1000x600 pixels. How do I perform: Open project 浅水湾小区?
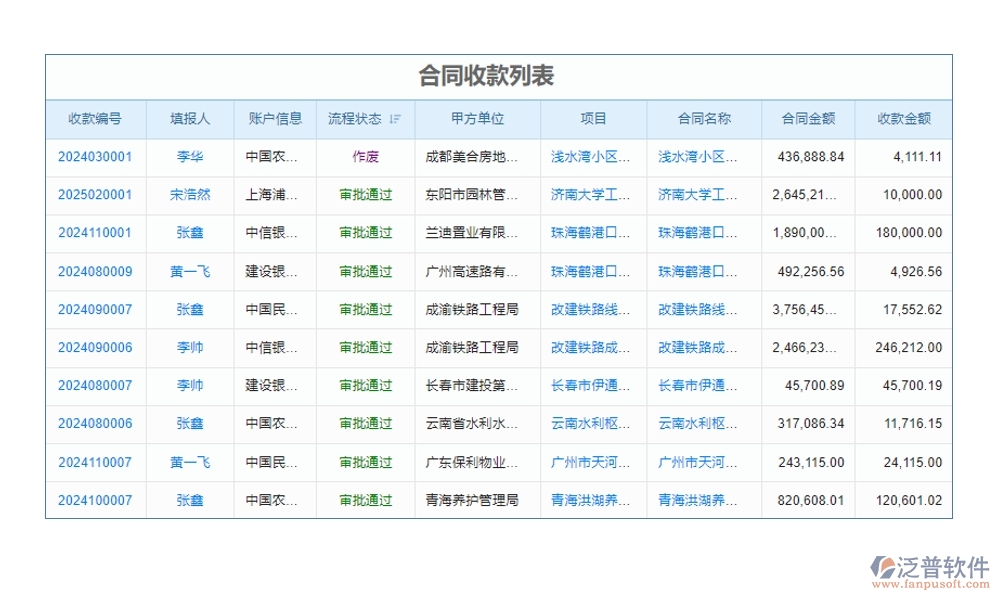pyautogui.click(x=592, y=157)
